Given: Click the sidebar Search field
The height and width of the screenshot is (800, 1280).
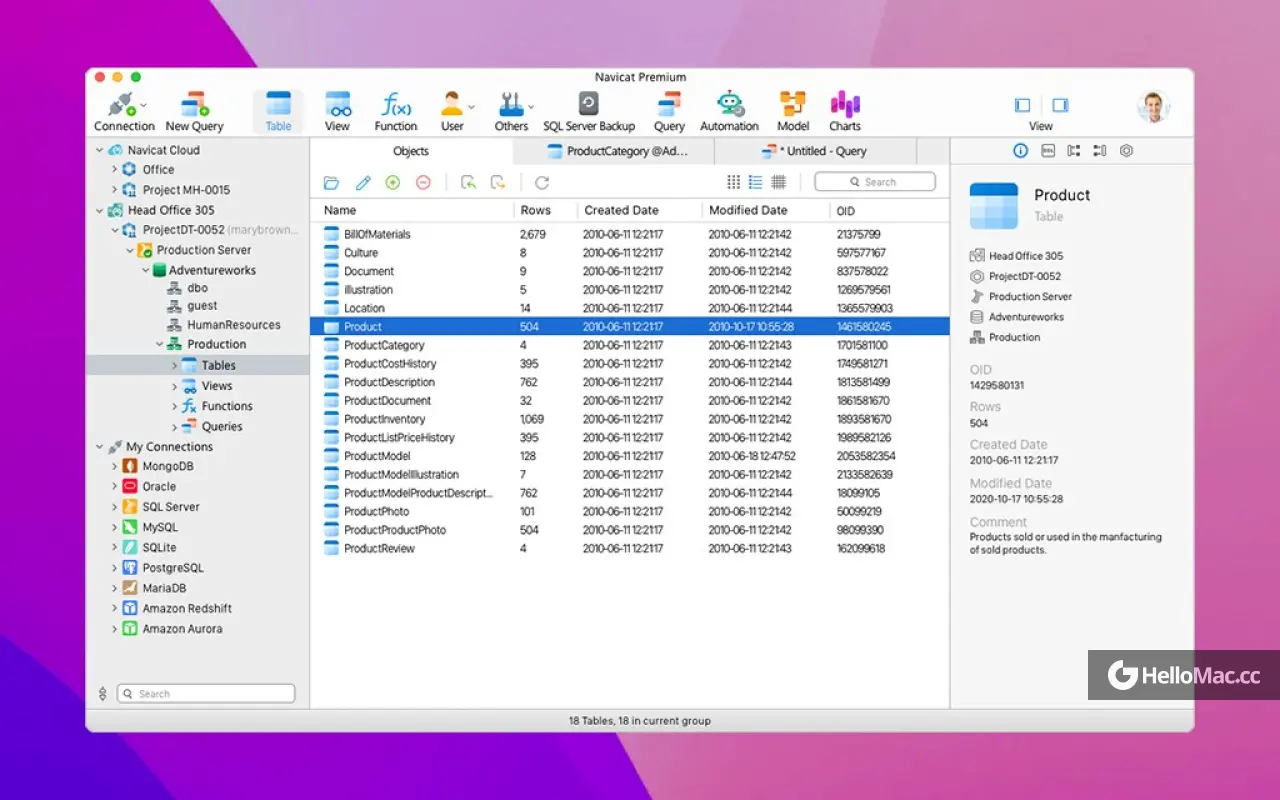Looking at the screenshot, I should [x=206, y=694].
